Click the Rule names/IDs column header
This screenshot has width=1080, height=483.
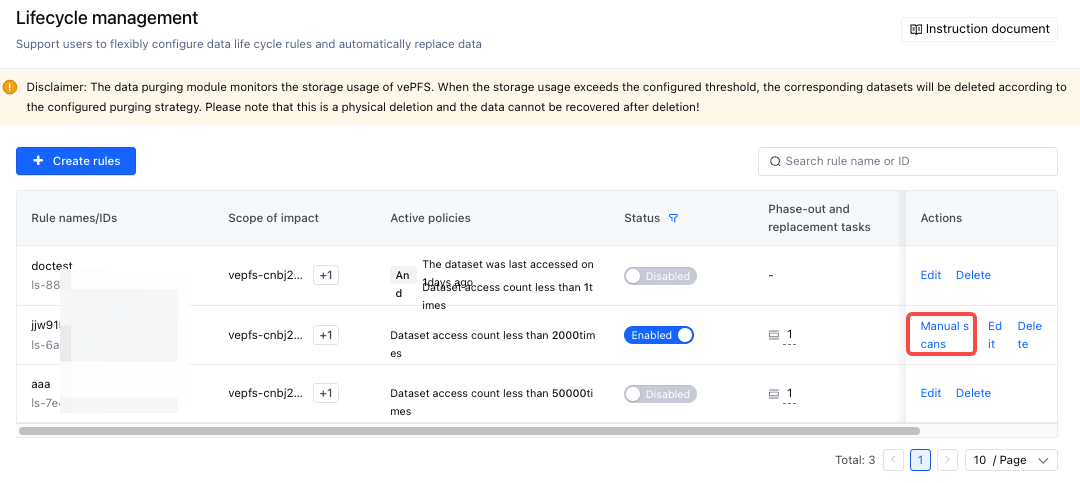74,218
